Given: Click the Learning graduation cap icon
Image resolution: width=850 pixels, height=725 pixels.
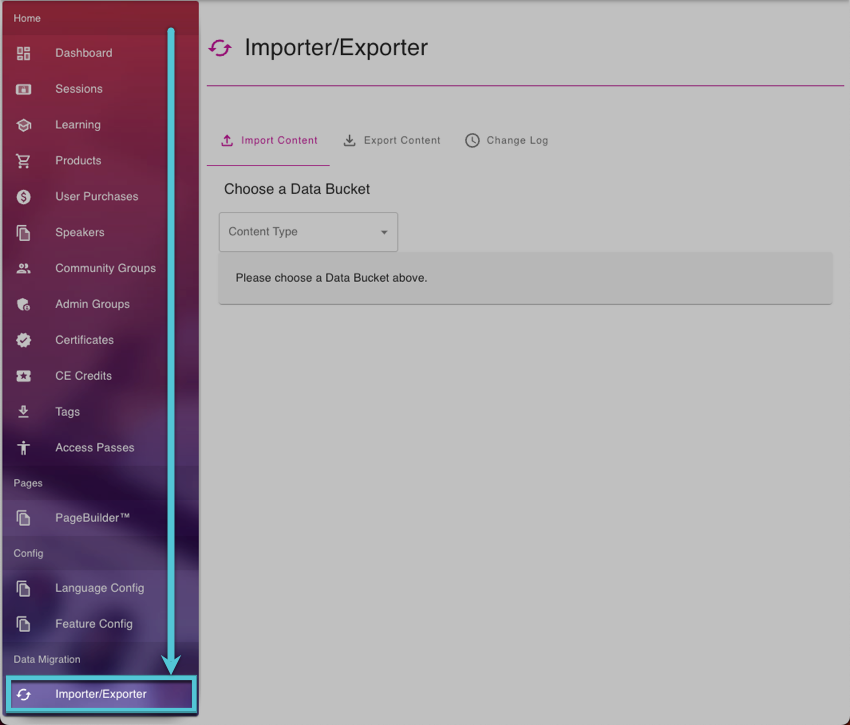Looking at the screenshot, I should point(23,125).
